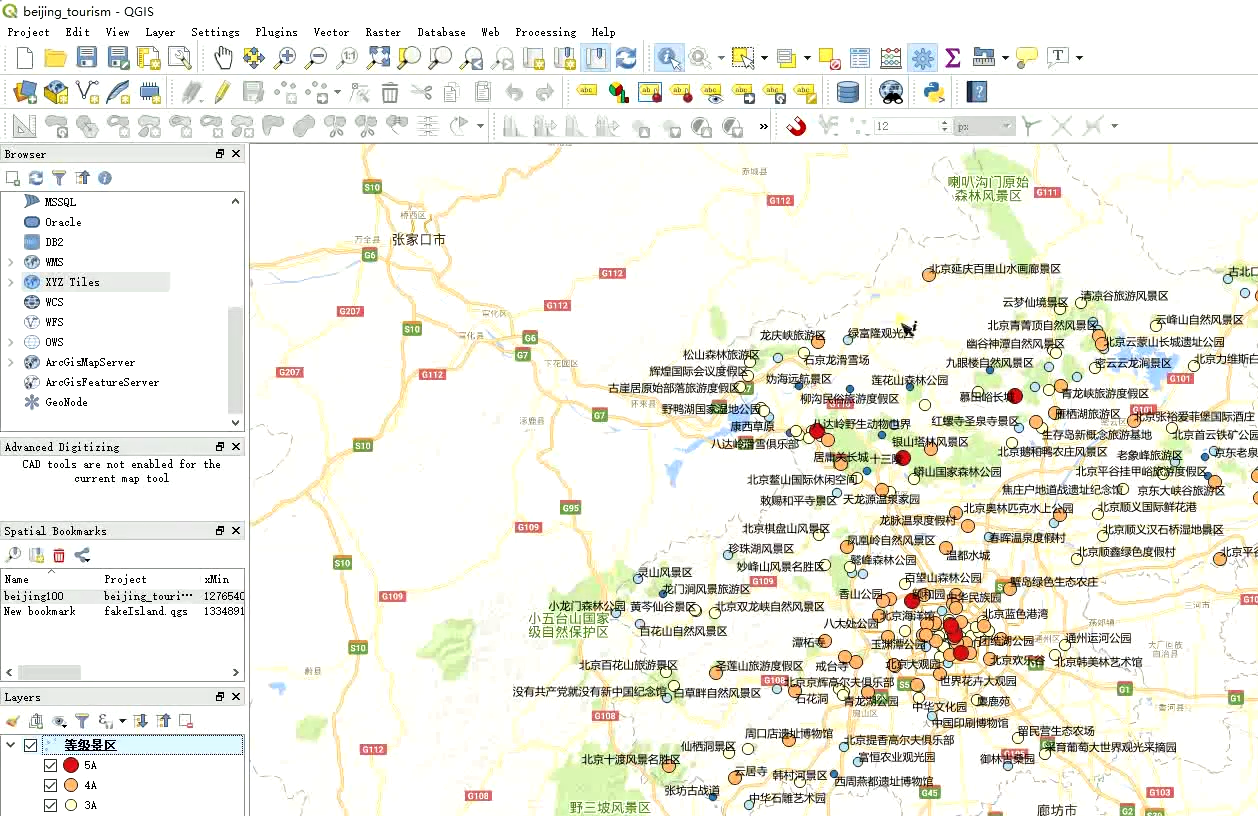Image resolution: width=1258 pixels, height=816 pixels.
Task: Open the Select Features tool dropdown arrow
Action: (764, 58)
